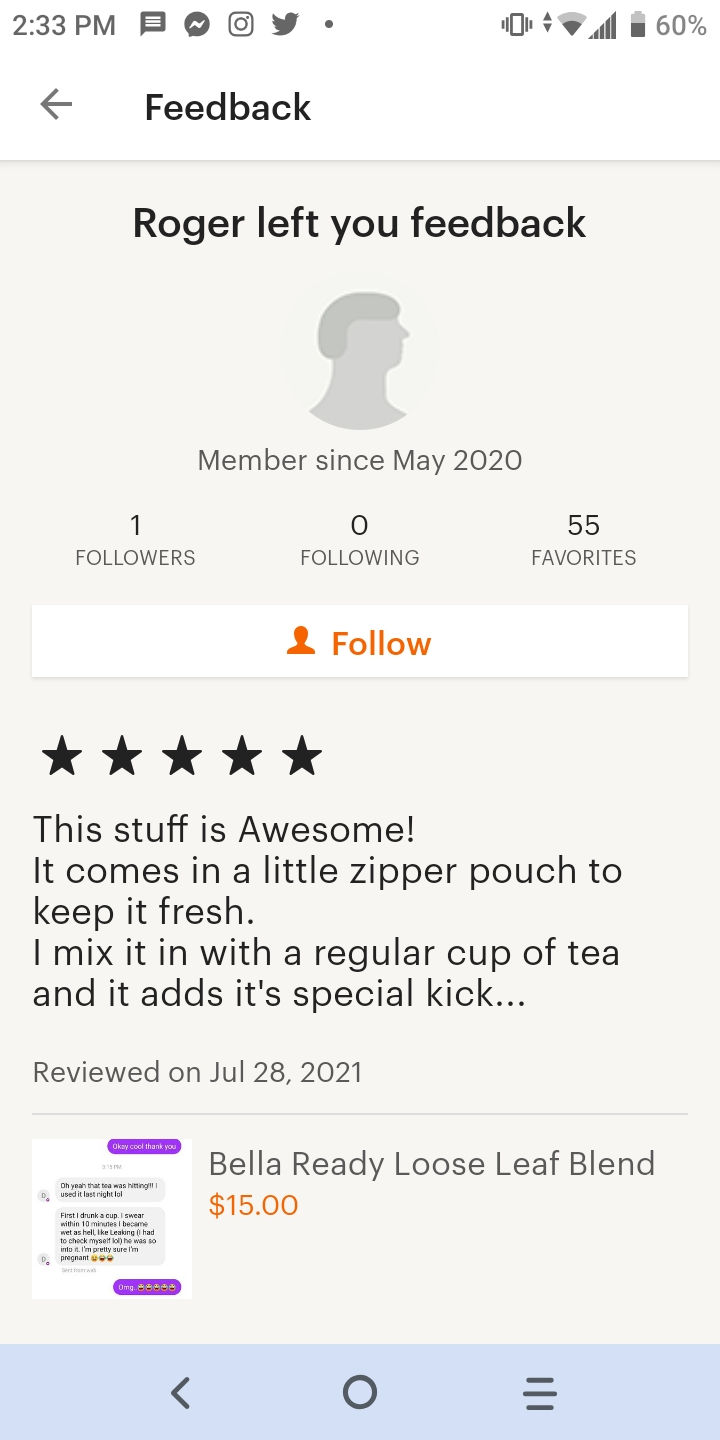View Roger's 1 followers count
Screen dimensions: 720x1440
135,540
